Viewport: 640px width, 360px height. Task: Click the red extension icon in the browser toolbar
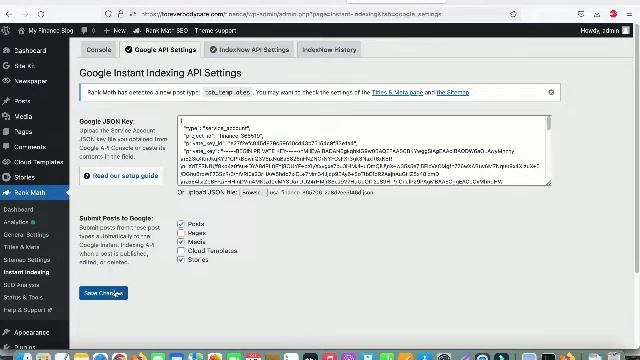pos(613,14)
